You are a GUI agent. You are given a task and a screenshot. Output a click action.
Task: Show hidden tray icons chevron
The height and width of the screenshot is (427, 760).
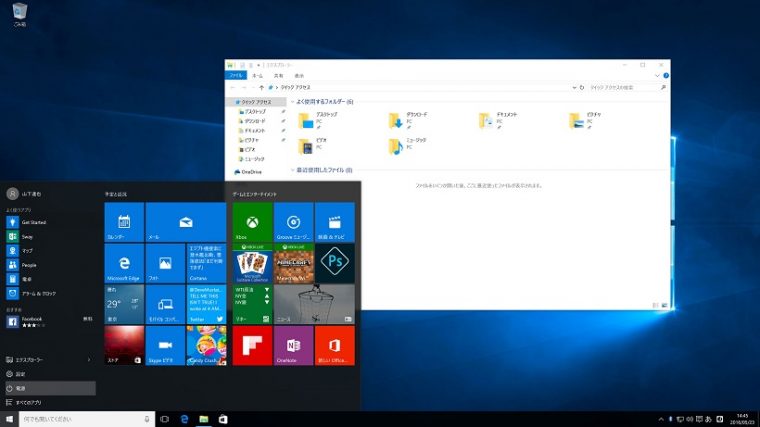[x=661, y=419]
